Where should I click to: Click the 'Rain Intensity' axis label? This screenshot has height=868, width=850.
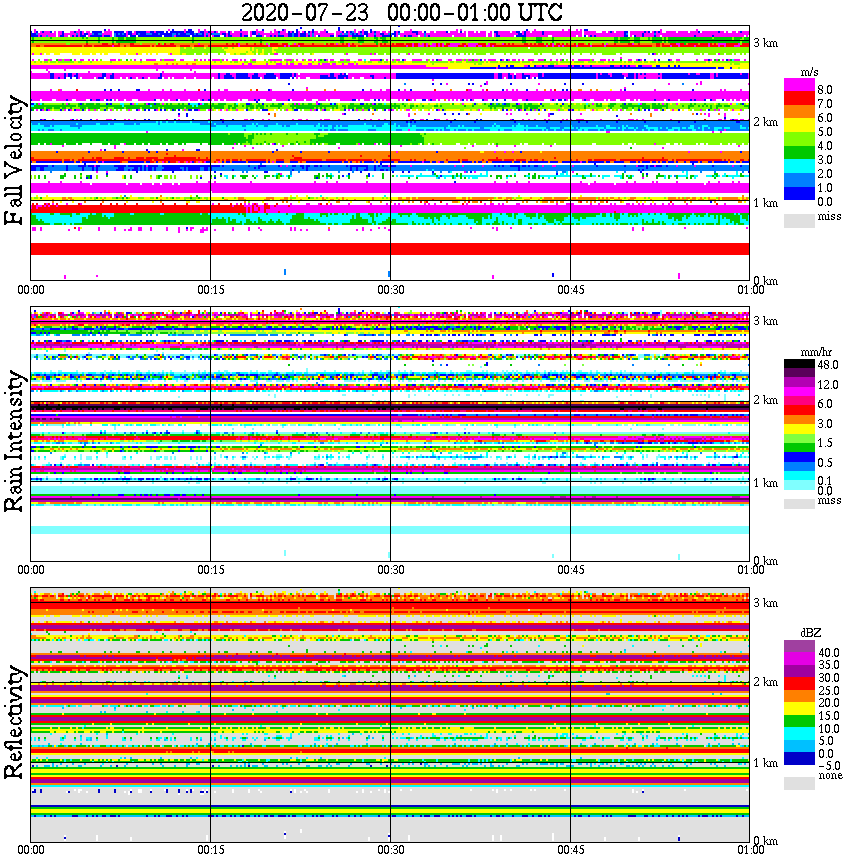pyautogui.click(x=15, y=441)
